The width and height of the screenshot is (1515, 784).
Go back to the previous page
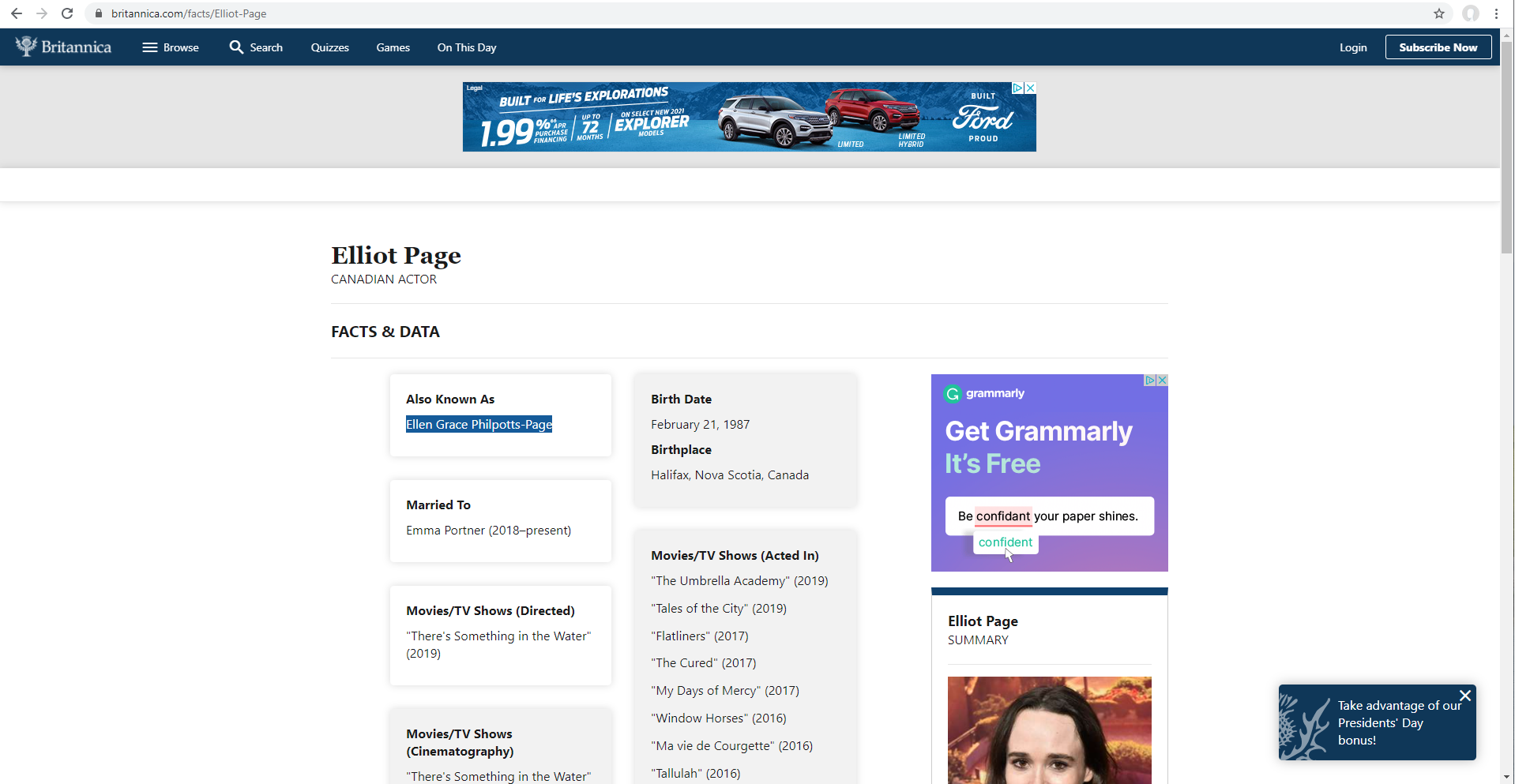17,13
